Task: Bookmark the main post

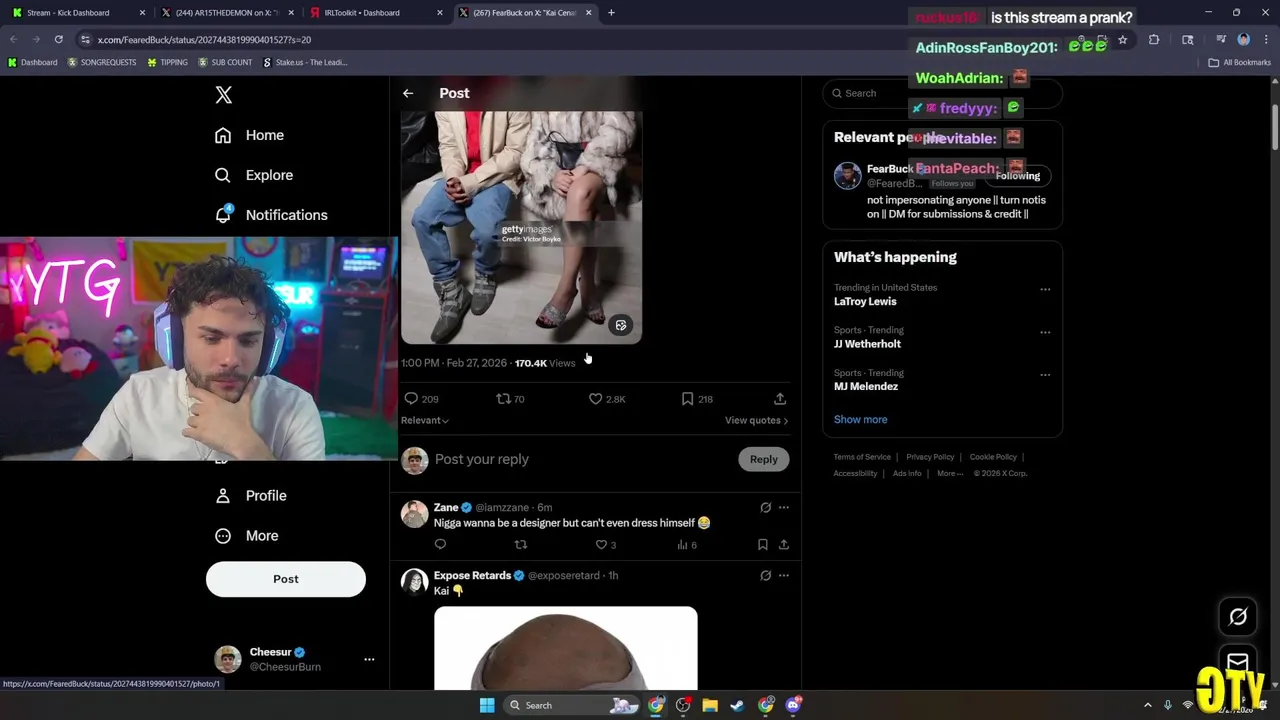Action: tap(687, 399)
